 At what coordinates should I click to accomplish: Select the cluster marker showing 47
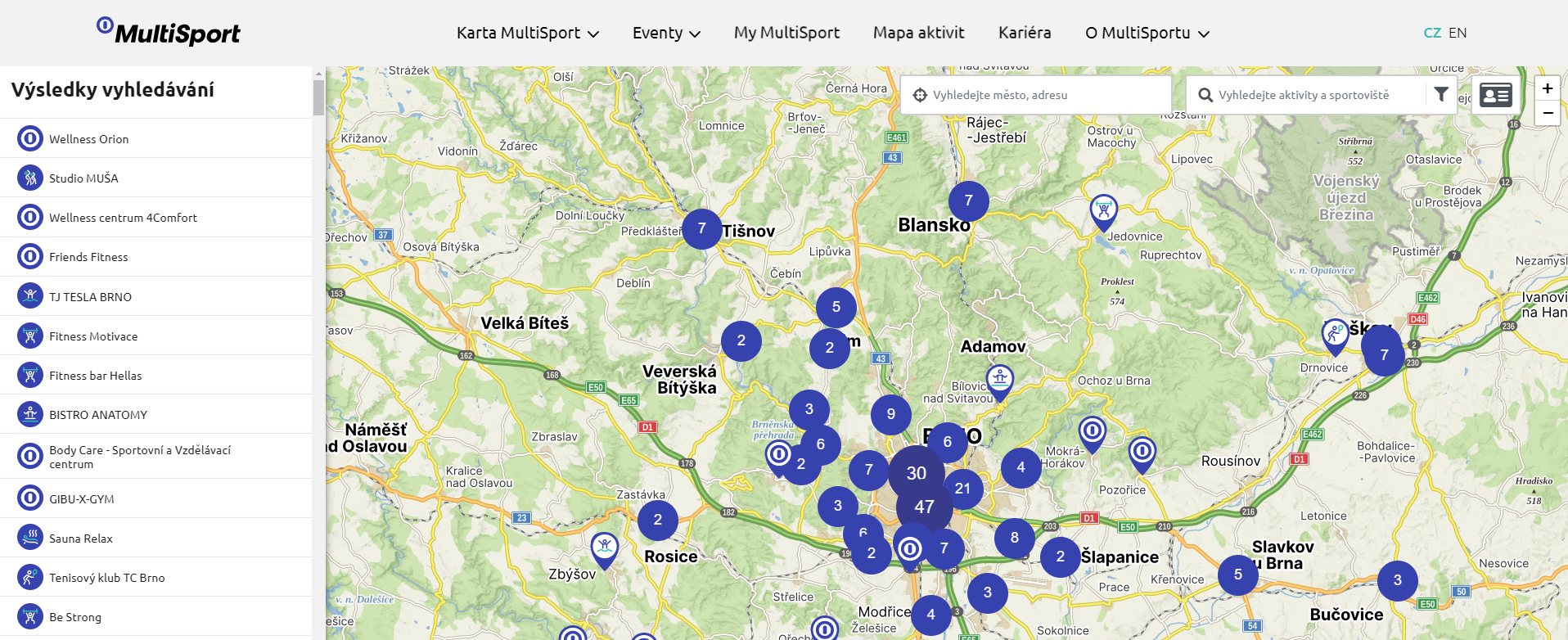click(x=924, y=507)
